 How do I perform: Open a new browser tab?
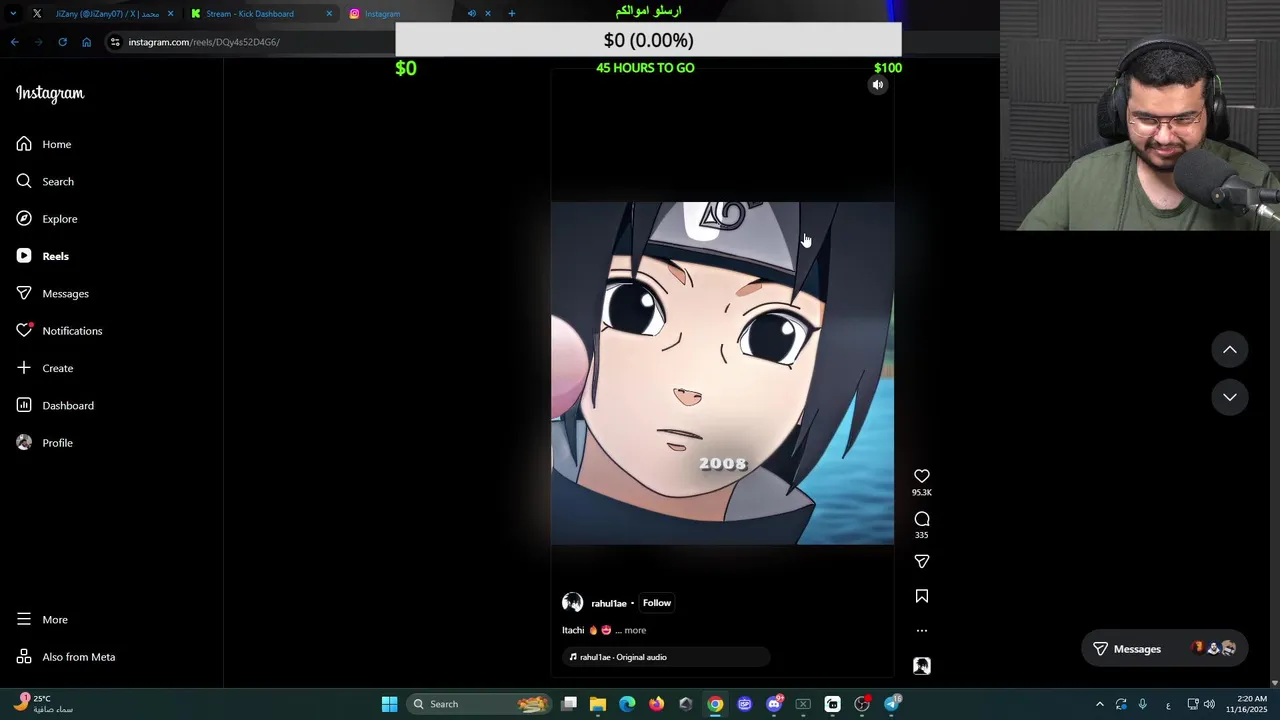tap(512, 14)
